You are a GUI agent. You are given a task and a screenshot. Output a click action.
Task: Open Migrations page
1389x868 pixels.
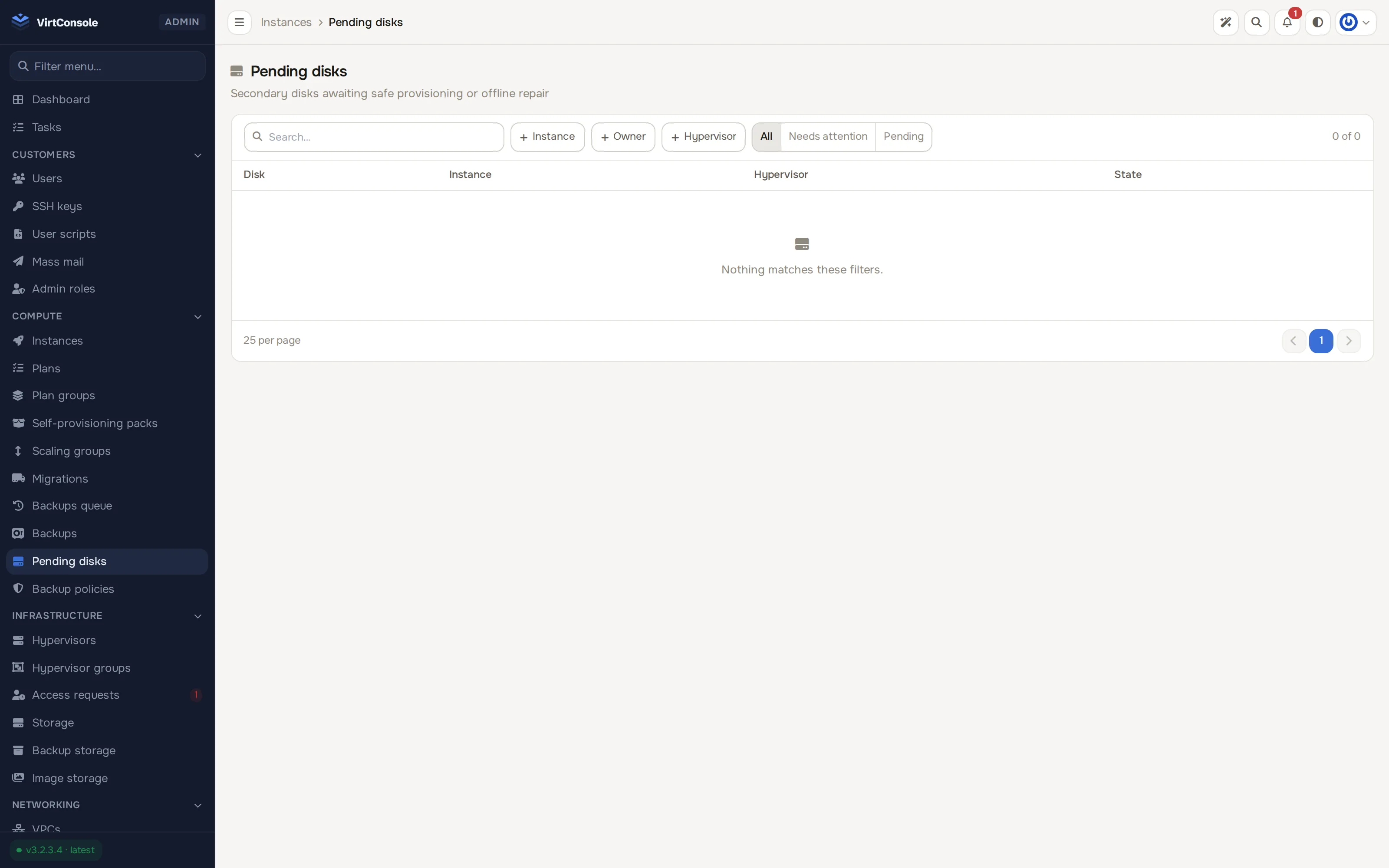point(107,478)
